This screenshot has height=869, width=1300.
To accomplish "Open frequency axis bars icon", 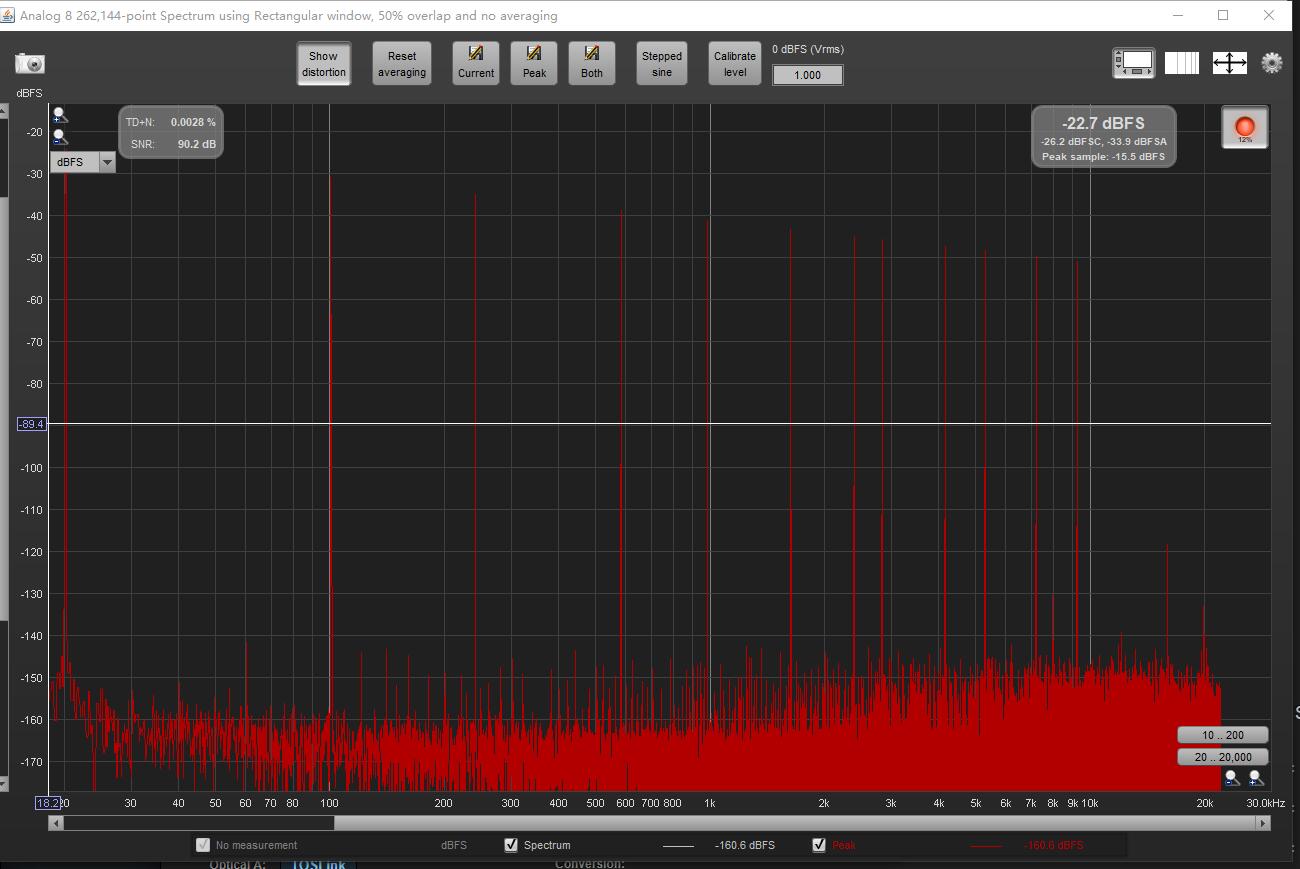I will click(x=1182, y=63).
